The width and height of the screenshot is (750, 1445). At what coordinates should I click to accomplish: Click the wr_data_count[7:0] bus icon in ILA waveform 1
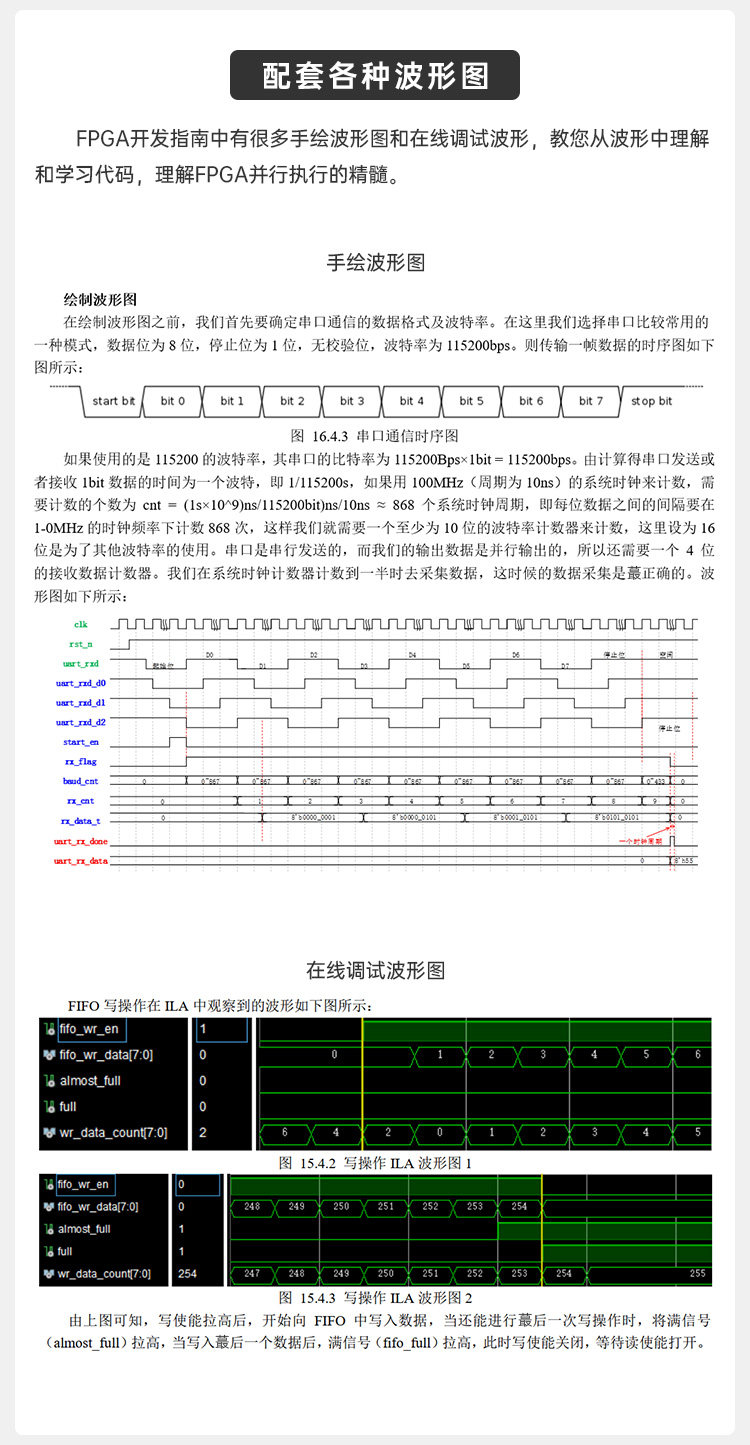point(48,1133)
